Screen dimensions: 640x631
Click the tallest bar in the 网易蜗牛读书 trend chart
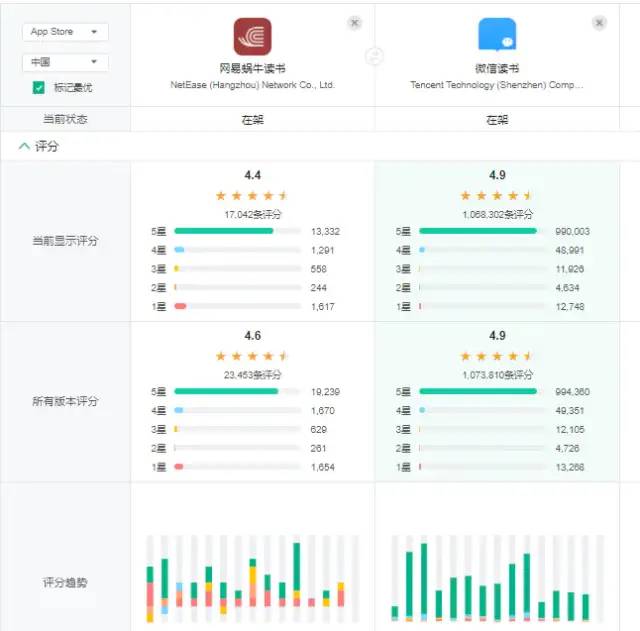[297, 575]
